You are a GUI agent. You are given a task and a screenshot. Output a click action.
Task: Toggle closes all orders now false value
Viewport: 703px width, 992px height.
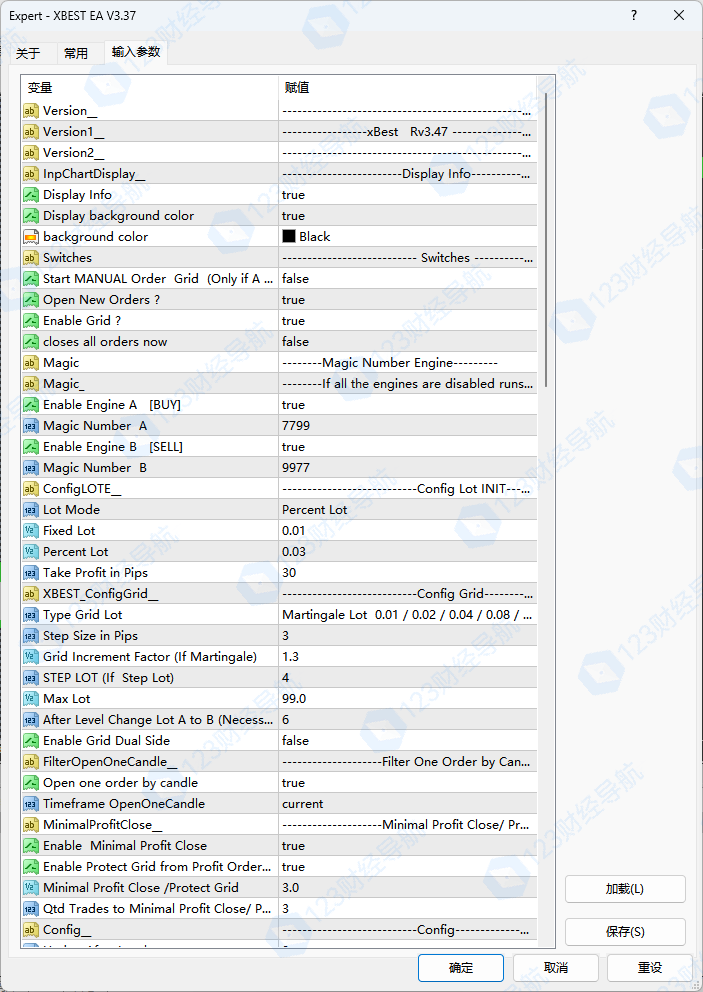[407, 342]
